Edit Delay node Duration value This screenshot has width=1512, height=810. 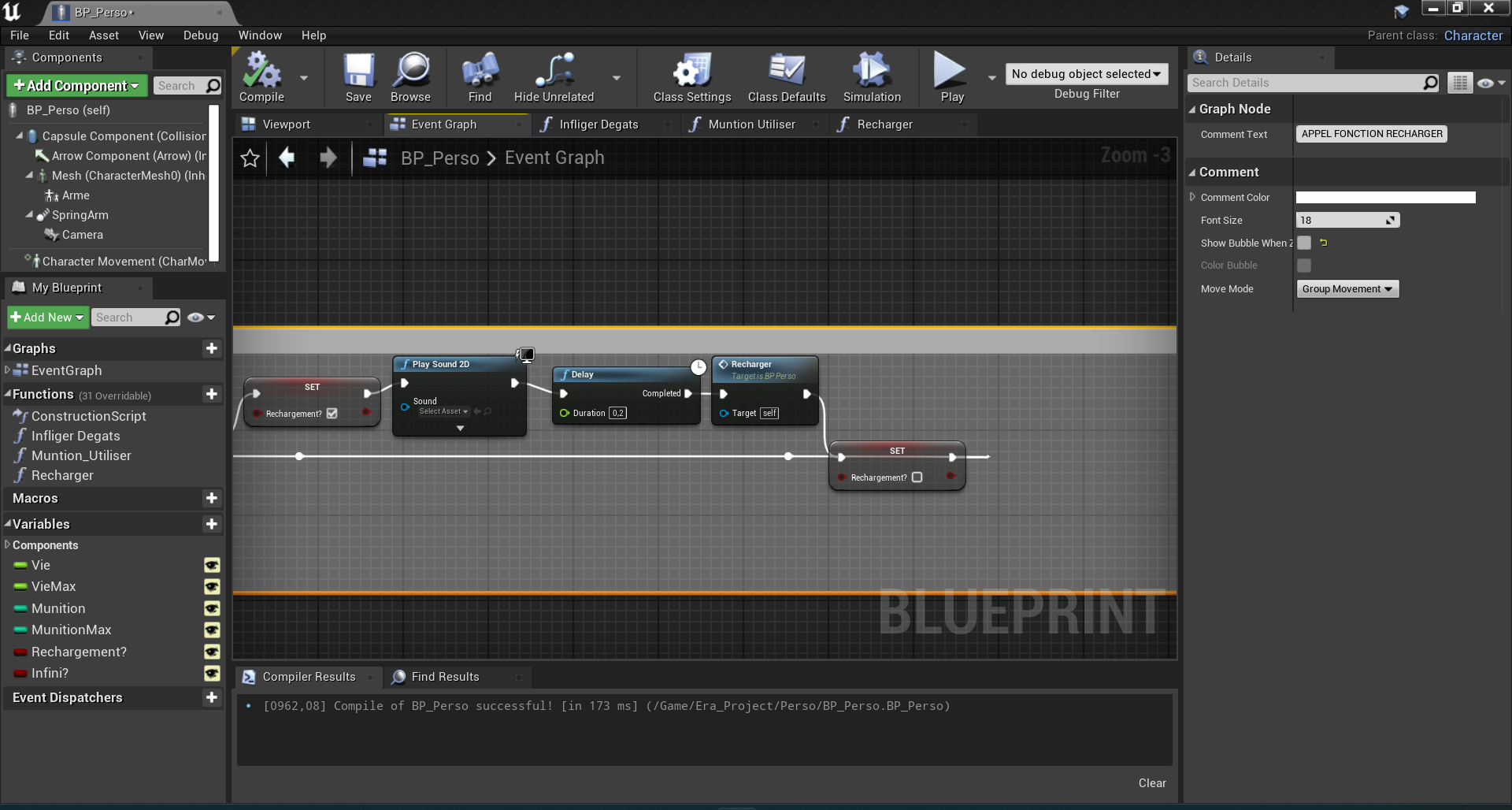coord(618,413)
